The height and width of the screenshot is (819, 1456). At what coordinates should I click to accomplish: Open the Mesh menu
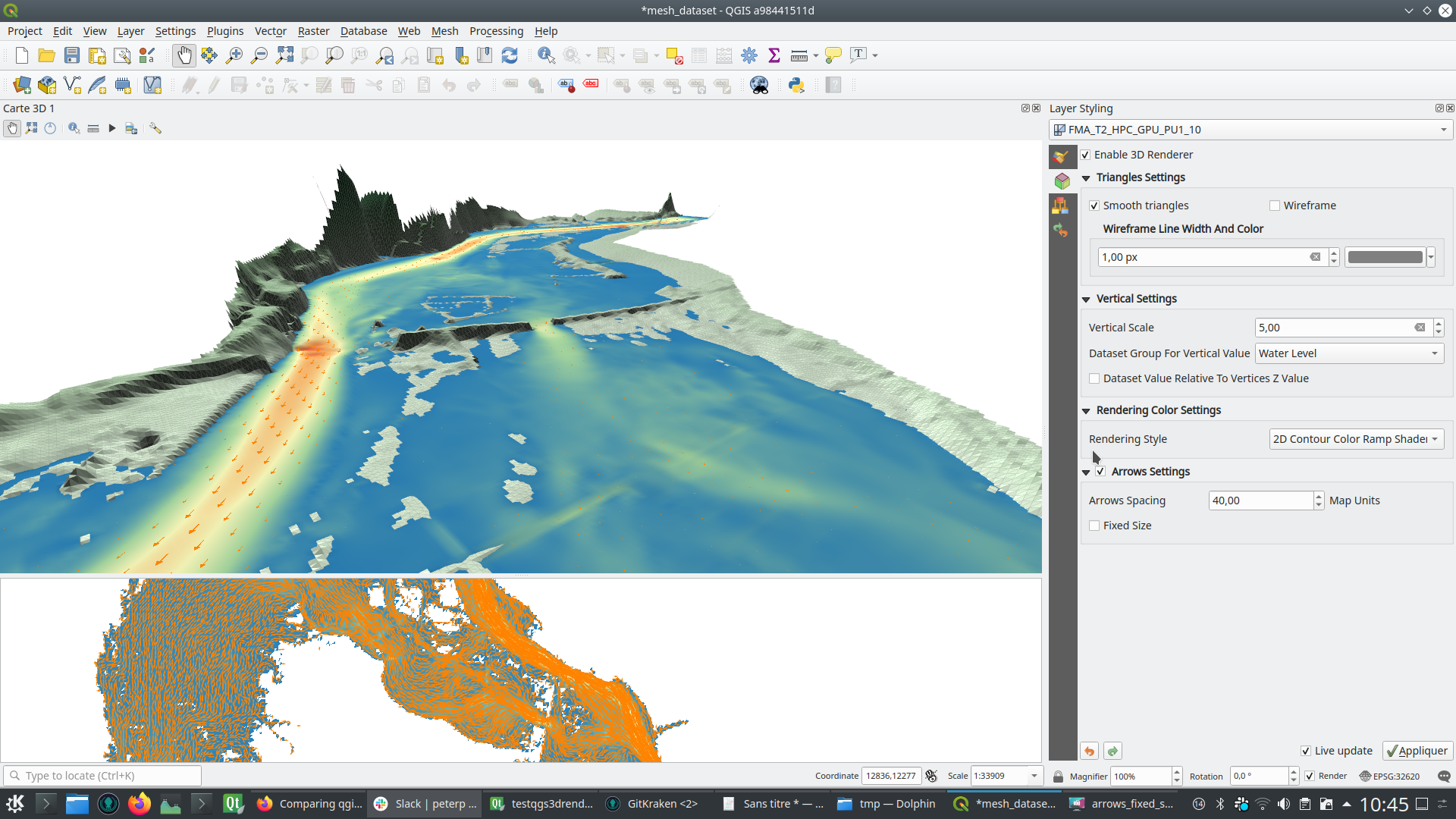click(444, 31)
